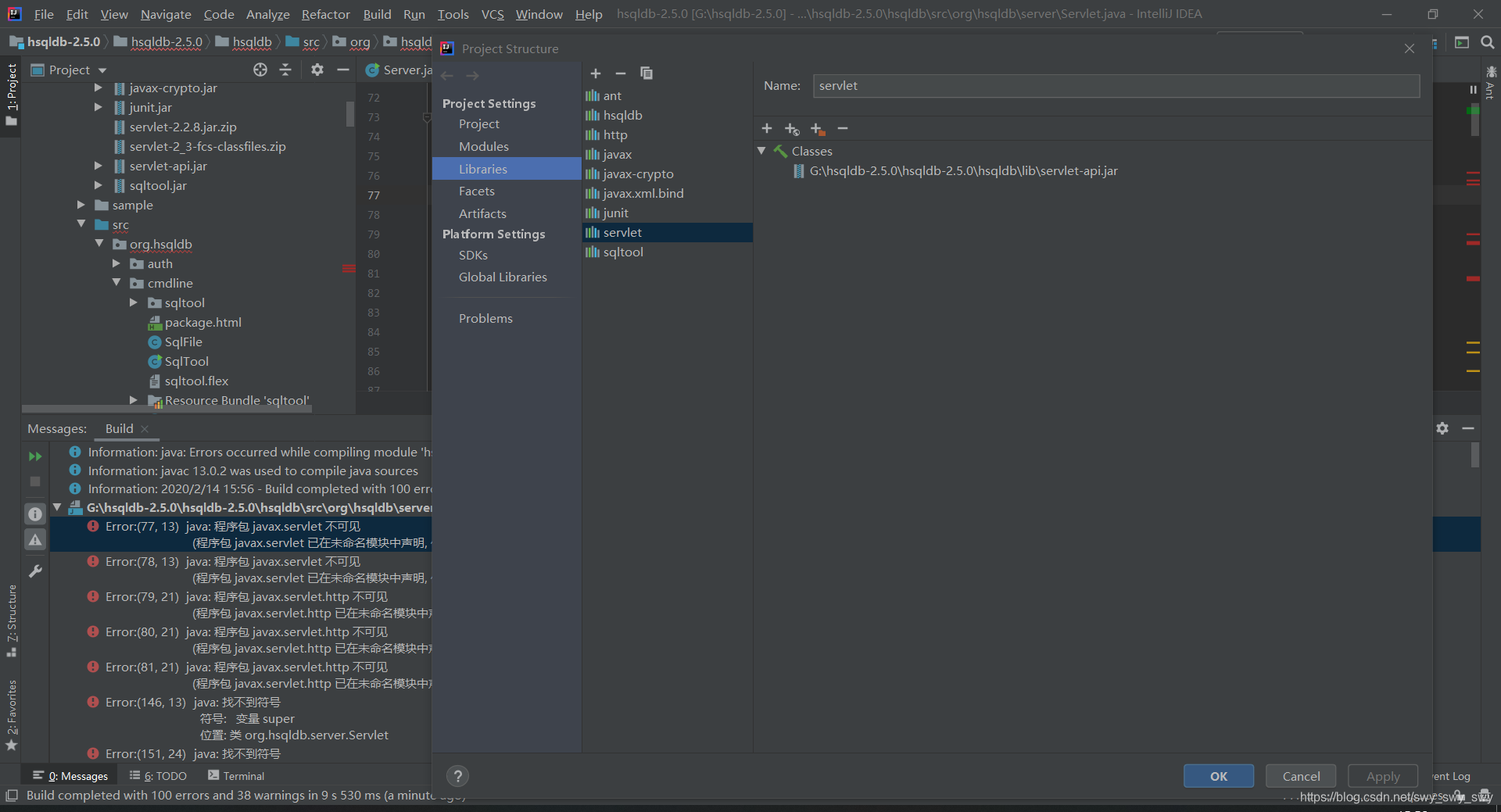This screenshot has height=812, width=1501.
Task: Open Project panel settings gear
Action: coord(317,70)
